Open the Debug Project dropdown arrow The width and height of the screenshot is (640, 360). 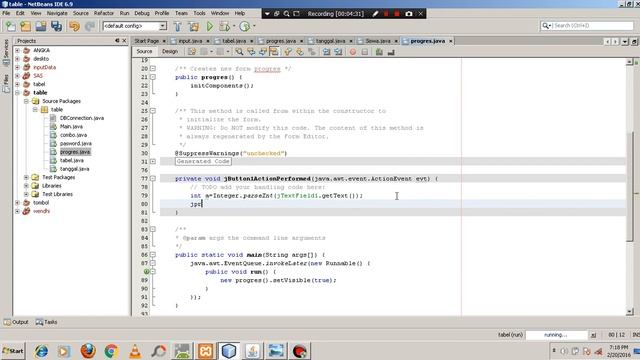(x=234, y=27)
